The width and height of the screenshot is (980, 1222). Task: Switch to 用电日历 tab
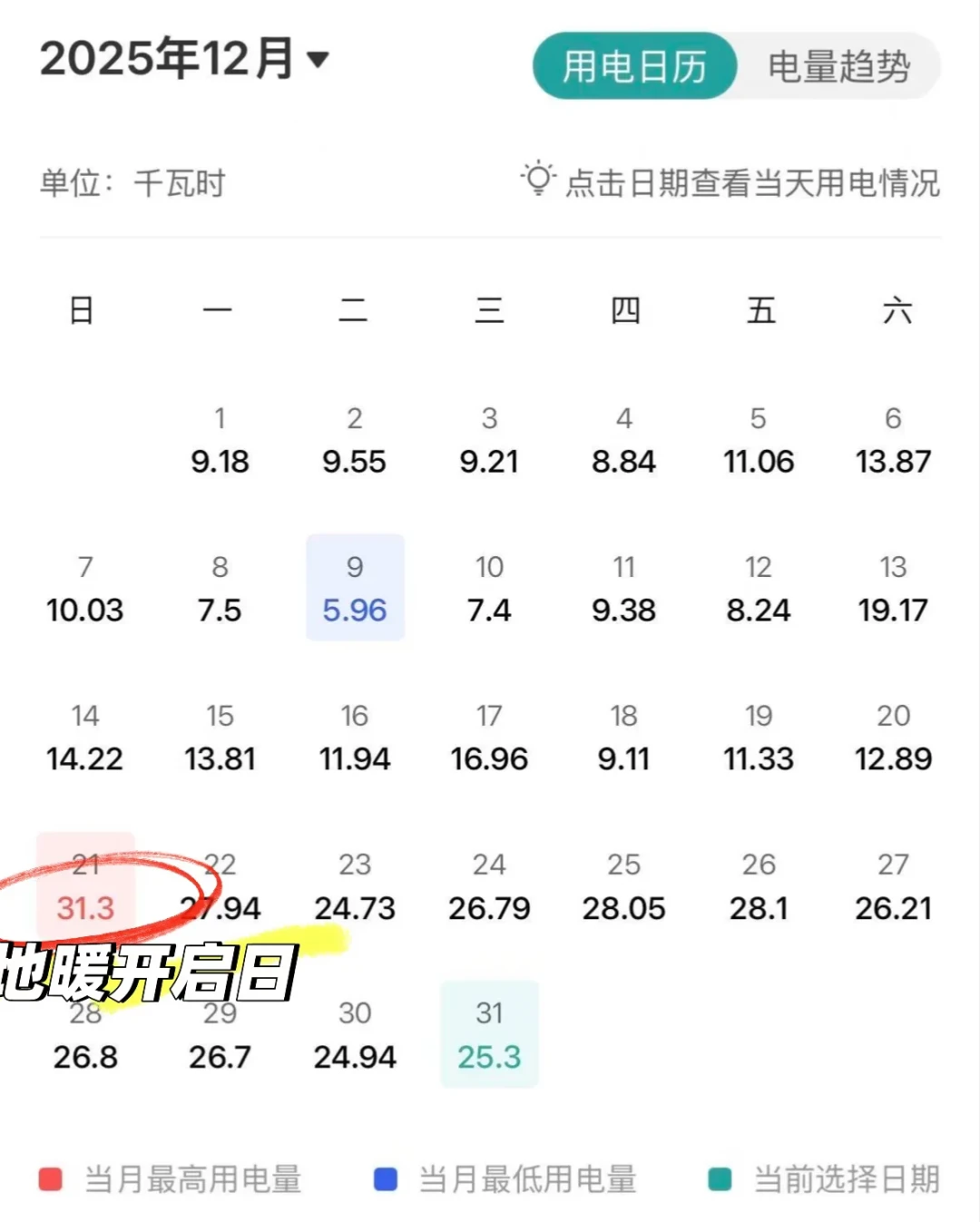pos(634,66)
